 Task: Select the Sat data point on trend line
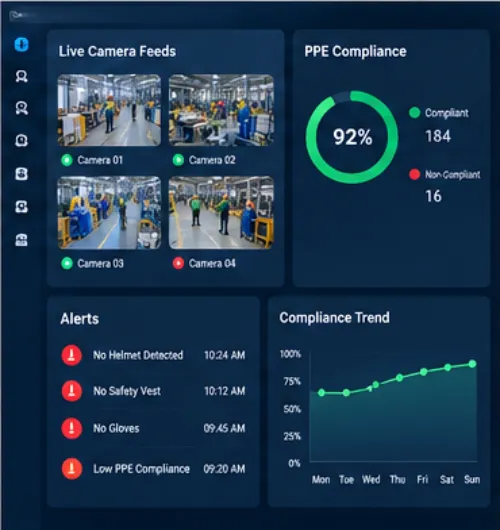point(448,367)
